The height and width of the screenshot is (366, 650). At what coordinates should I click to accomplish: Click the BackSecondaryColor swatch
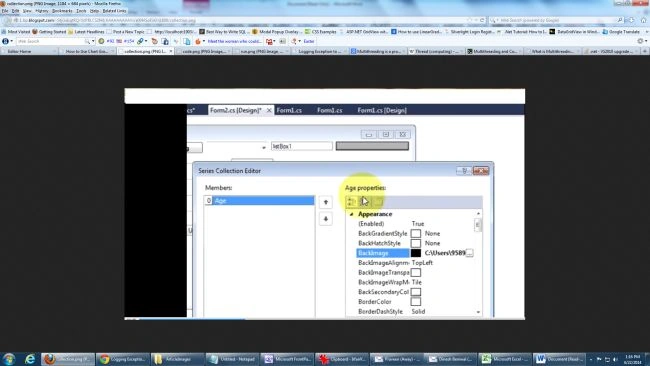[415, 292]
